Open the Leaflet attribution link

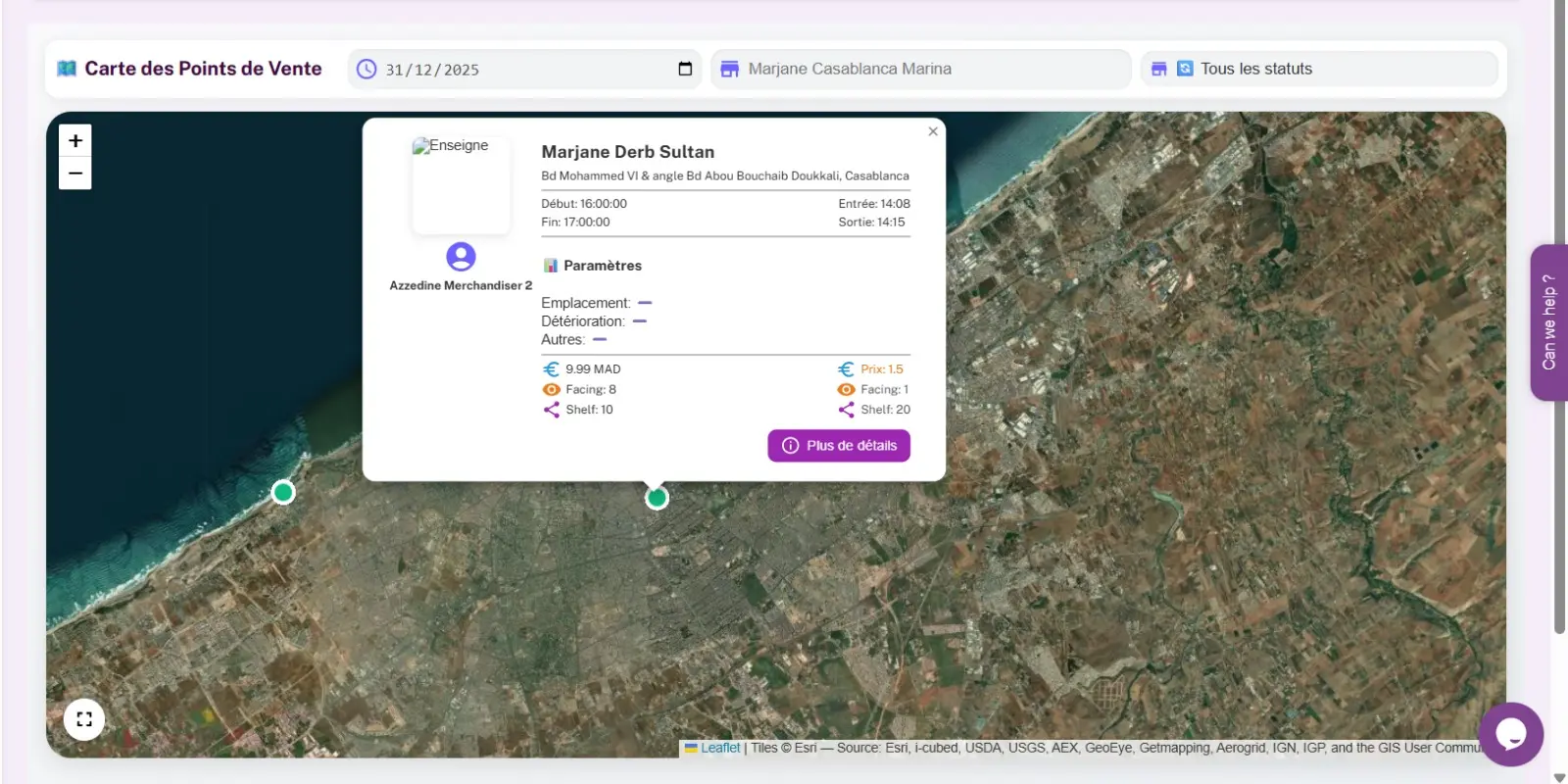[x=720, y=748]
